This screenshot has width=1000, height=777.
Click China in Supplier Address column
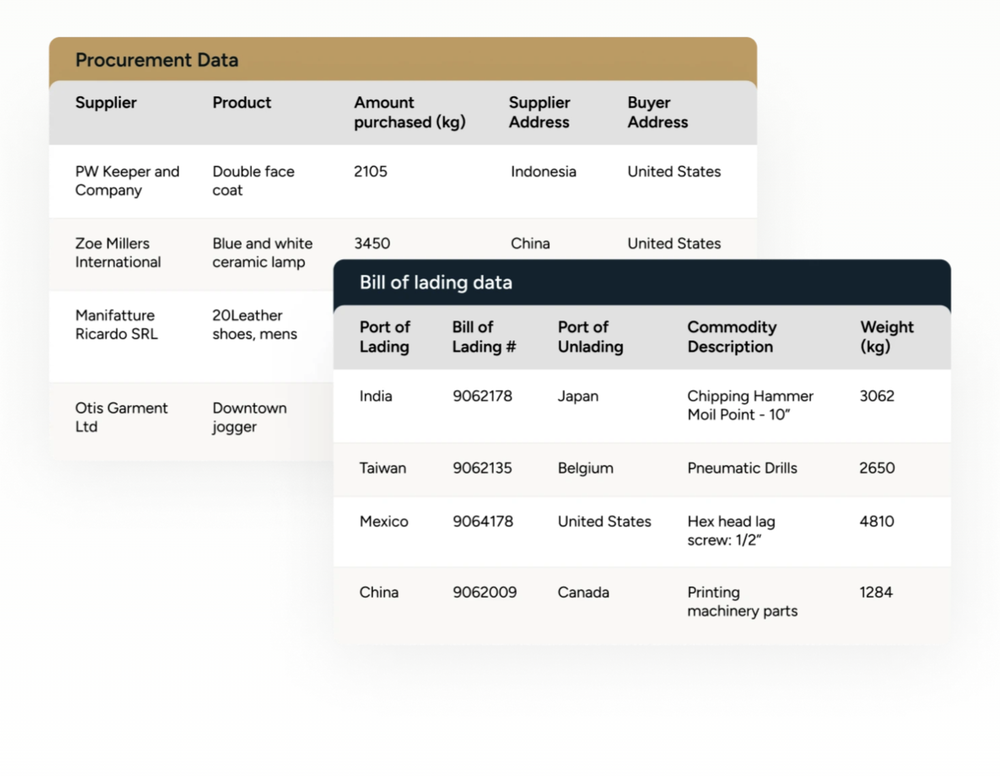(530, 244)
